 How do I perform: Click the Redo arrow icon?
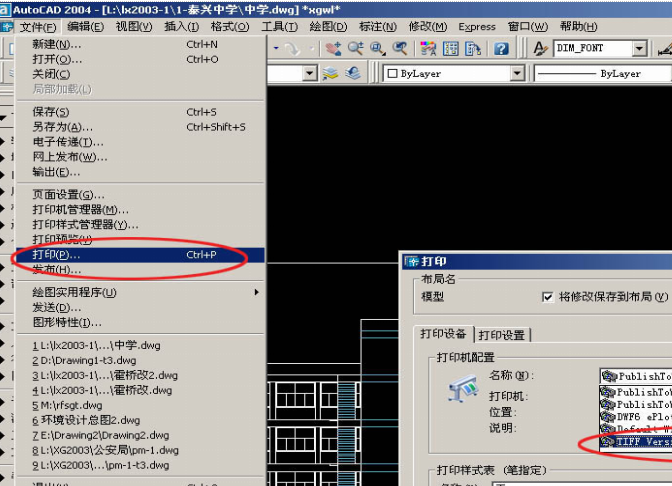coord(293,49)
